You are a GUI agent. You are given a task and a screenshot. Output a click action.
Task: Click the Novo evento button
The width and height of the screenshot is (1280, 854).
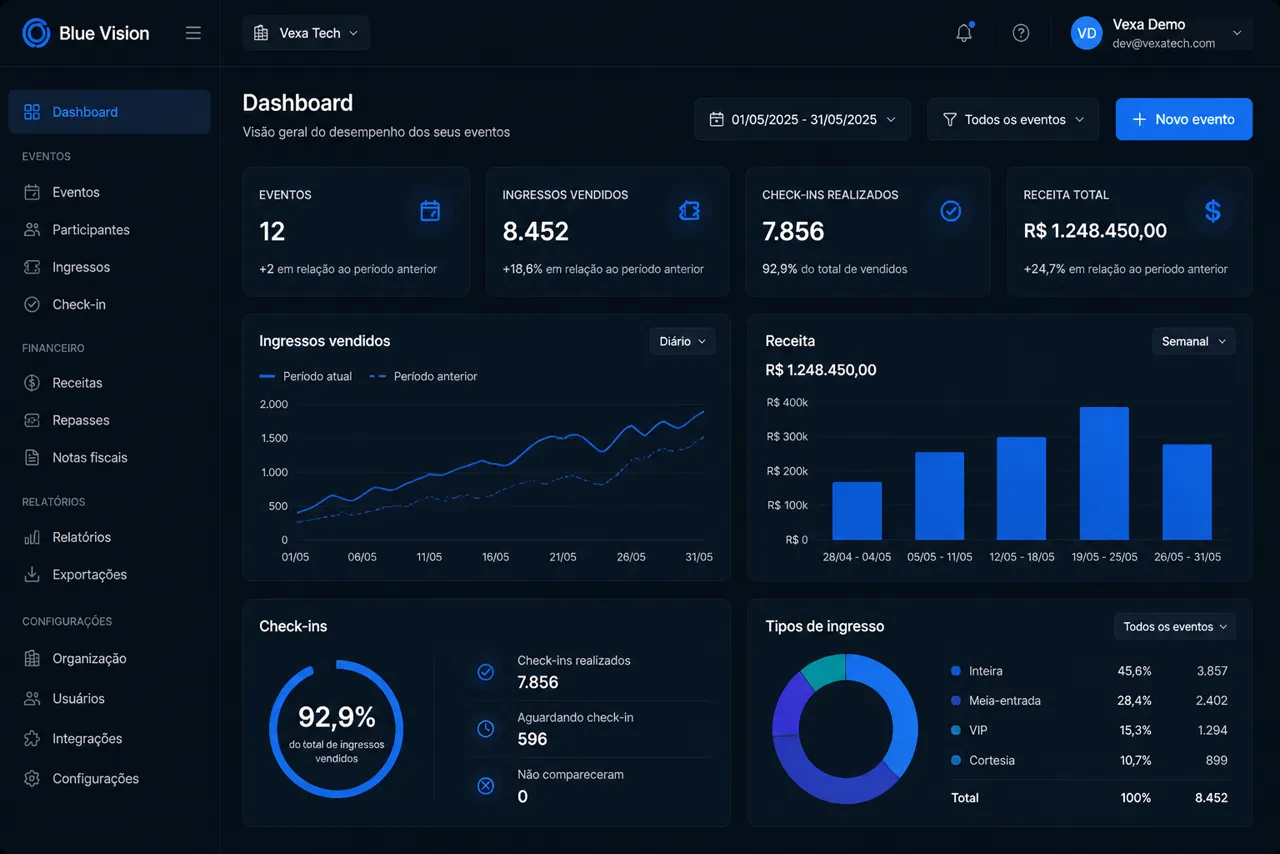(x=1184, y=119)
